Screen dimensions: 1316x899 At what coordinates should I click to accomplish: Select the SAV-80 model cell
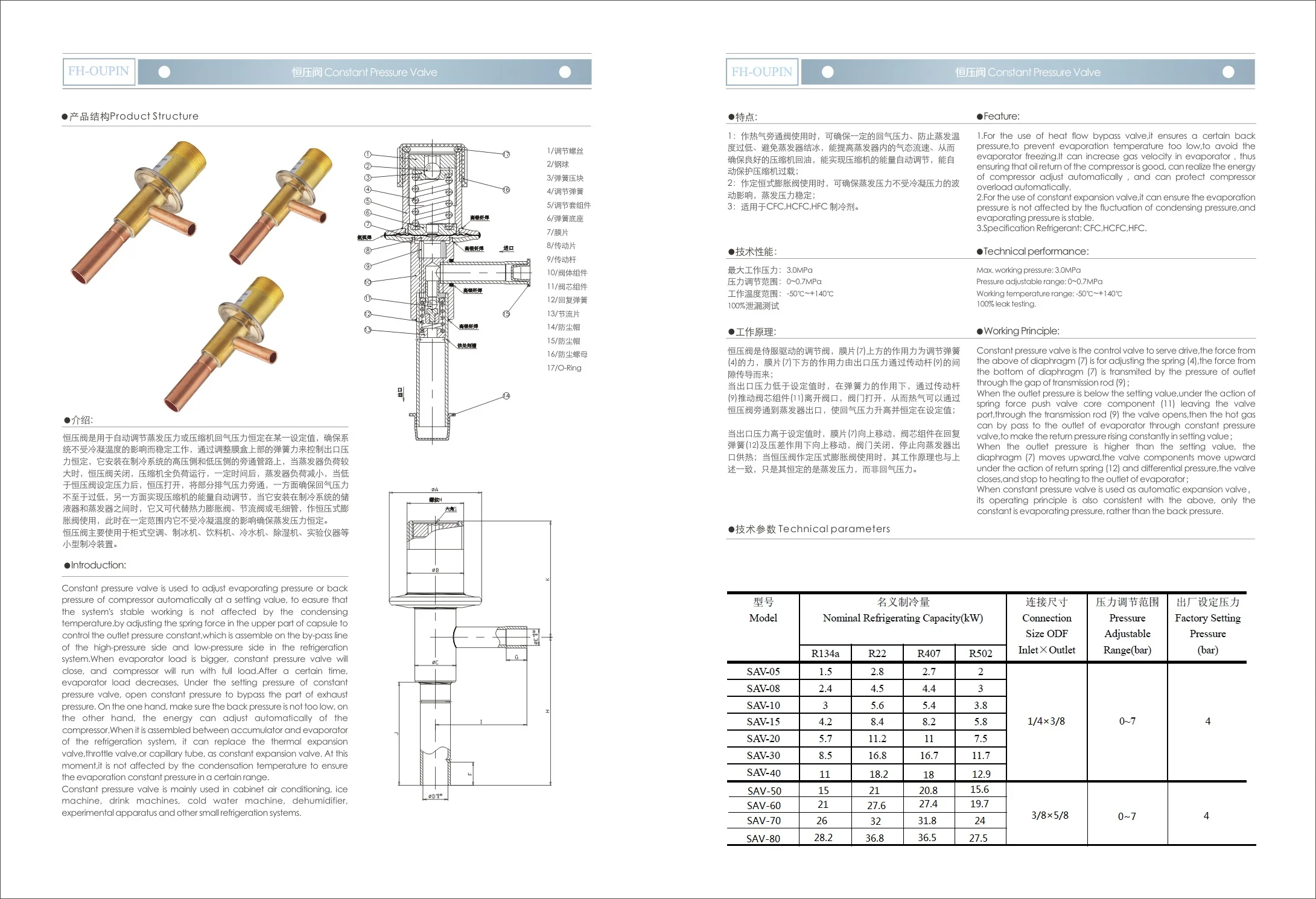[763, 838]
